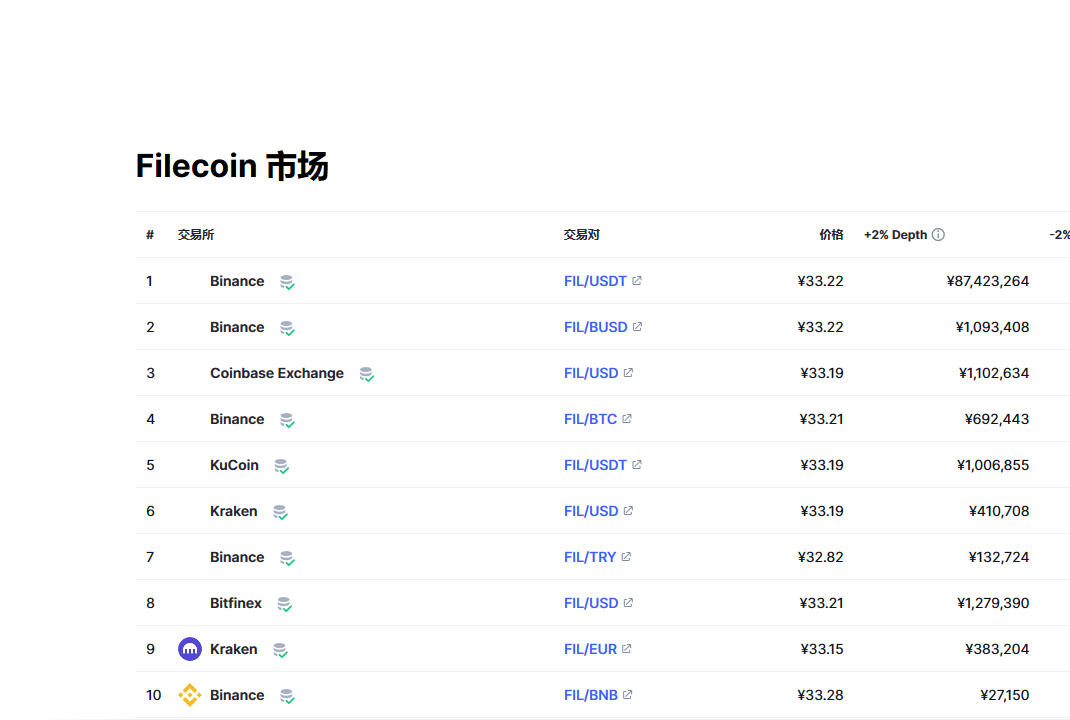Click the reserves icon next to KuCoin

click(281, 466)
